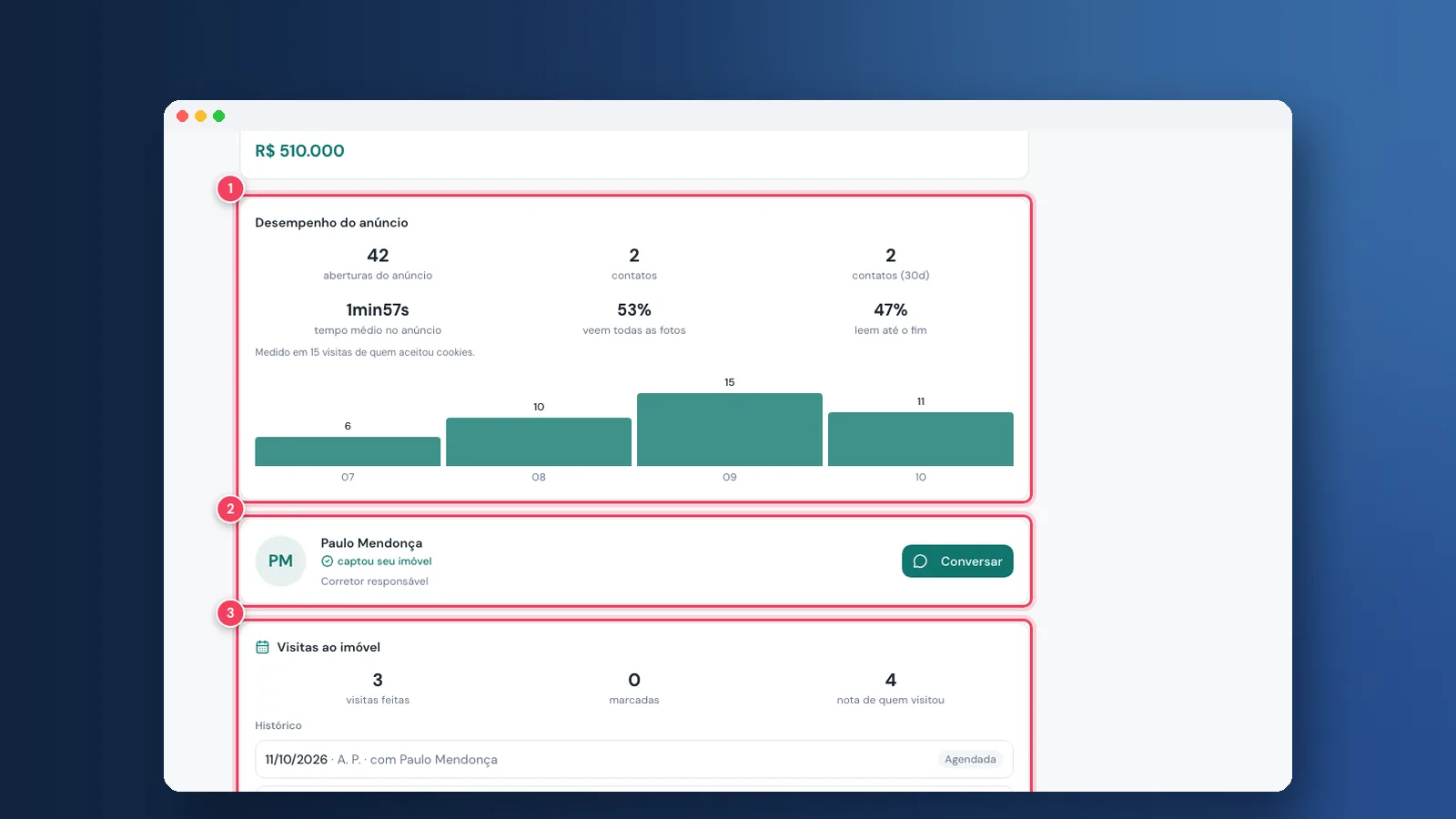Select the bar for day 10
This screenshot has width=1456, height=819.
click(x=921, y=440)
